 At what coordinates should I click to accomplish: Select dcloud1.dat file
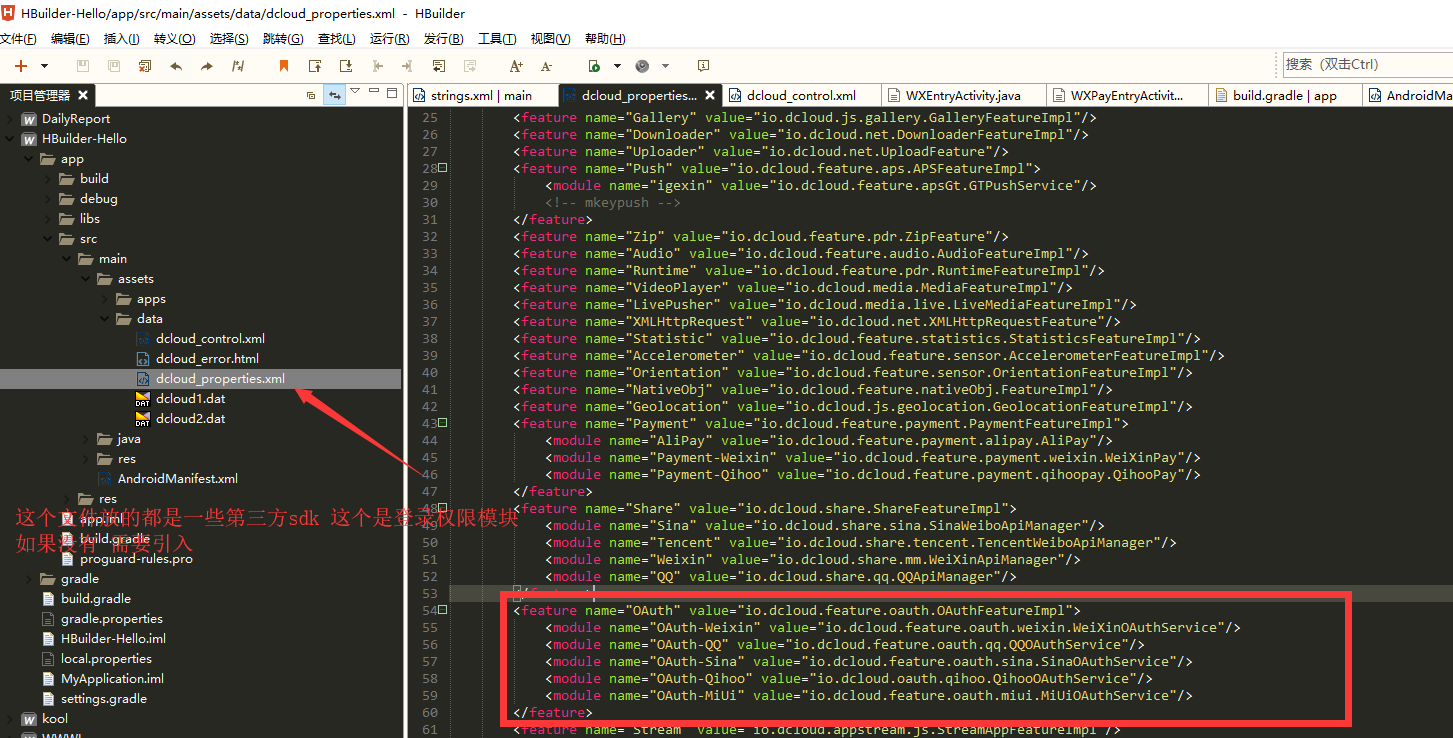[x=190, y=399]
